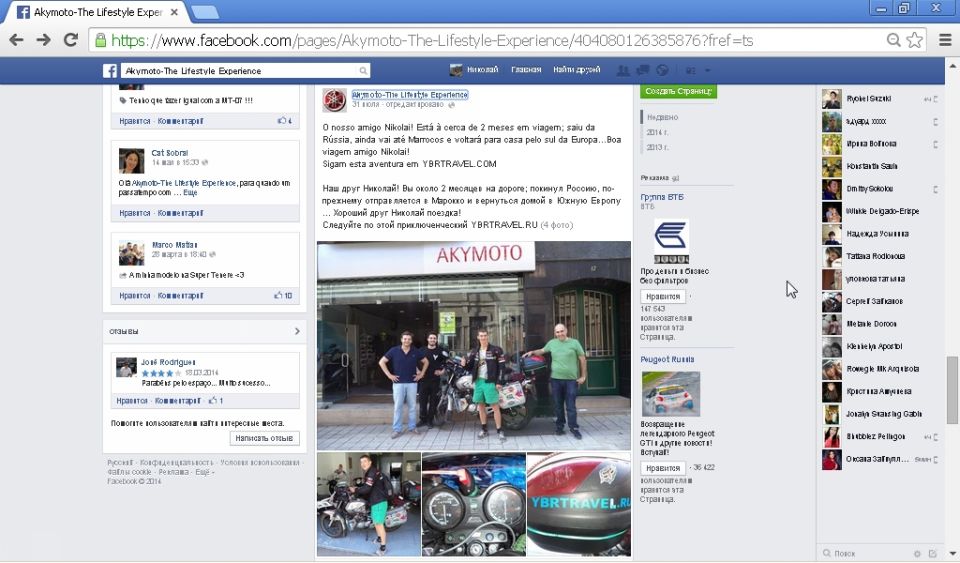This screenshot has width=960, height=563.
Task: Open the Конфиденциальность footer link
Action: tap(176, 463)
